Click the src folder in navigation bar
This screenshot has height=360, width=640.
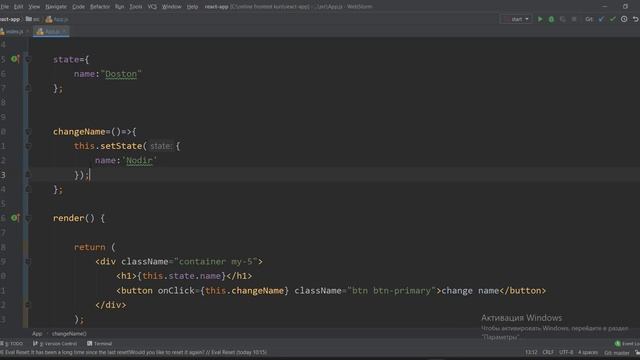pos(33,19)
